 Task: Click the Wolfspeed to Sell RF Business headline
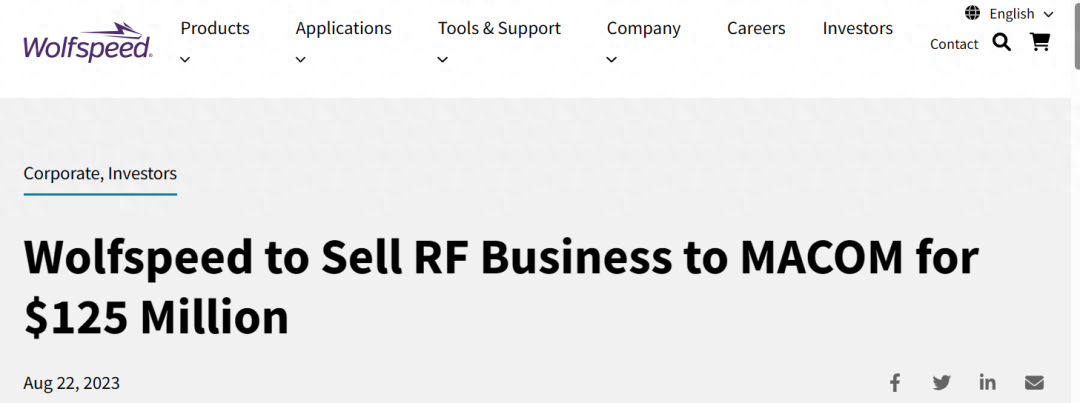[501, 287]
